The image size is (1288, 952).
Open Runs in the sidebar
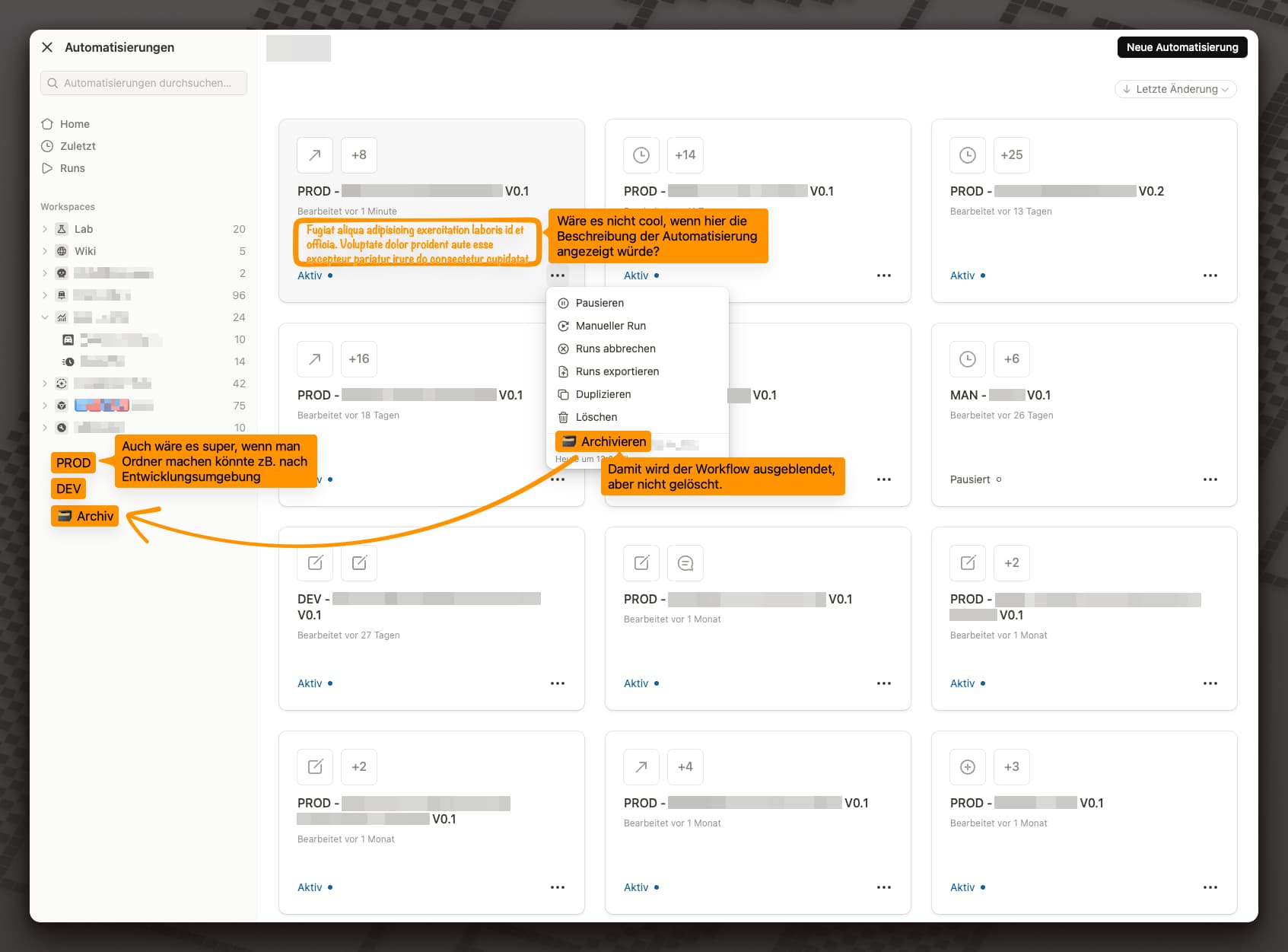pos(72,168)
